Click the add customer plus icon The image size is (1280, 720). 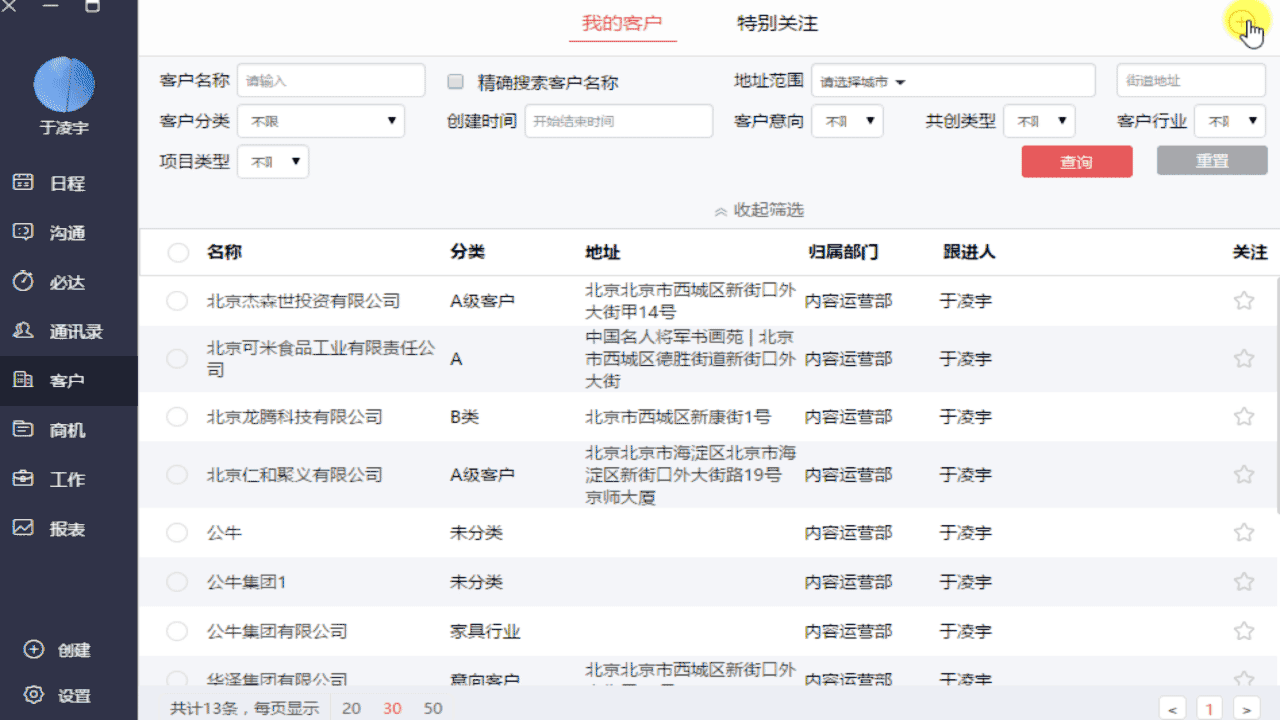[1240, 23]
